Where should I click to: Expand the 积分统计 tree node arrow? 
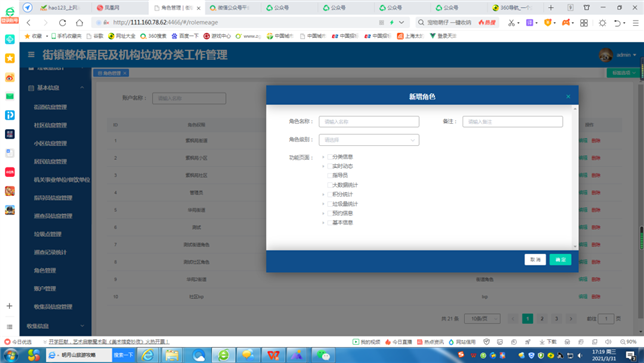click(x=323, y=195)
